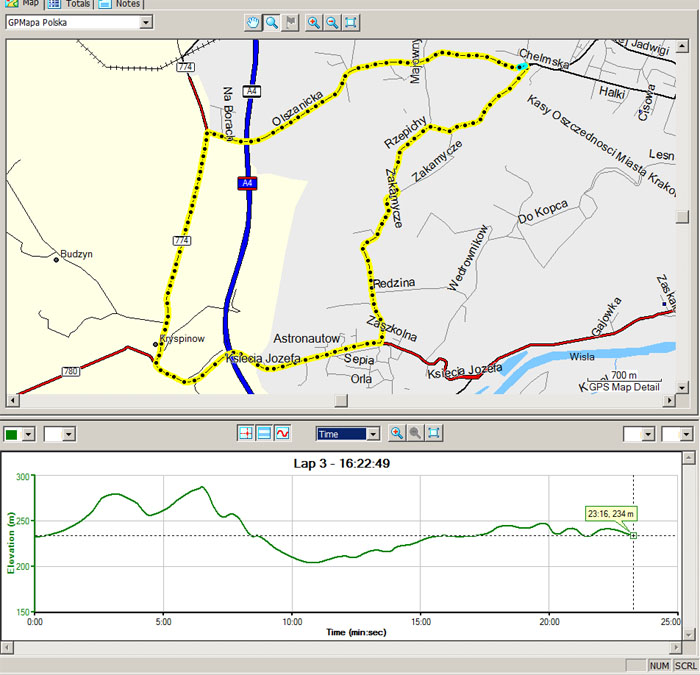
Task: Zoom in on the map
Action: click(314, 22)
